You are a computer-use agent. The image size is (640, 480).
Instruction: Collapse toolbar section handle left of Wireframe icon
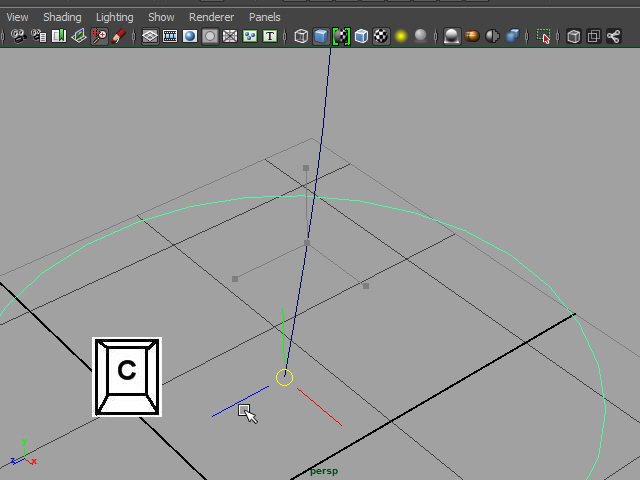(x=285, y=36)
